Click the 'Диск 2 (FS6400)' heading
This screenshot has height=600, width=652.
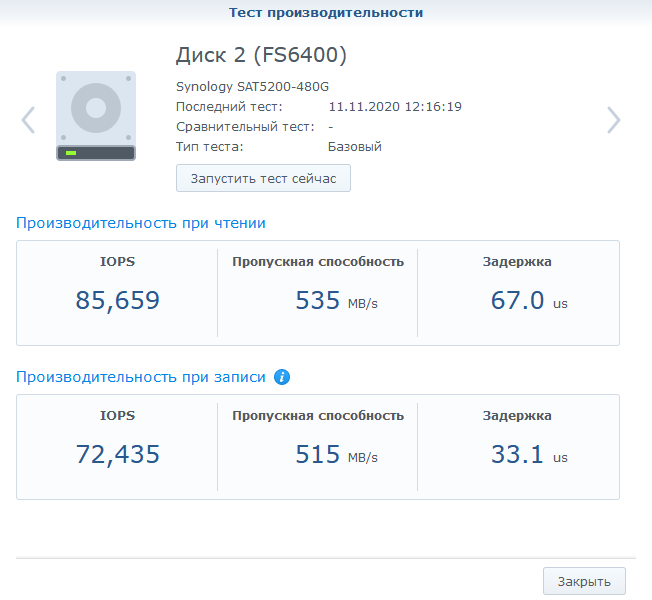point(261,54)
